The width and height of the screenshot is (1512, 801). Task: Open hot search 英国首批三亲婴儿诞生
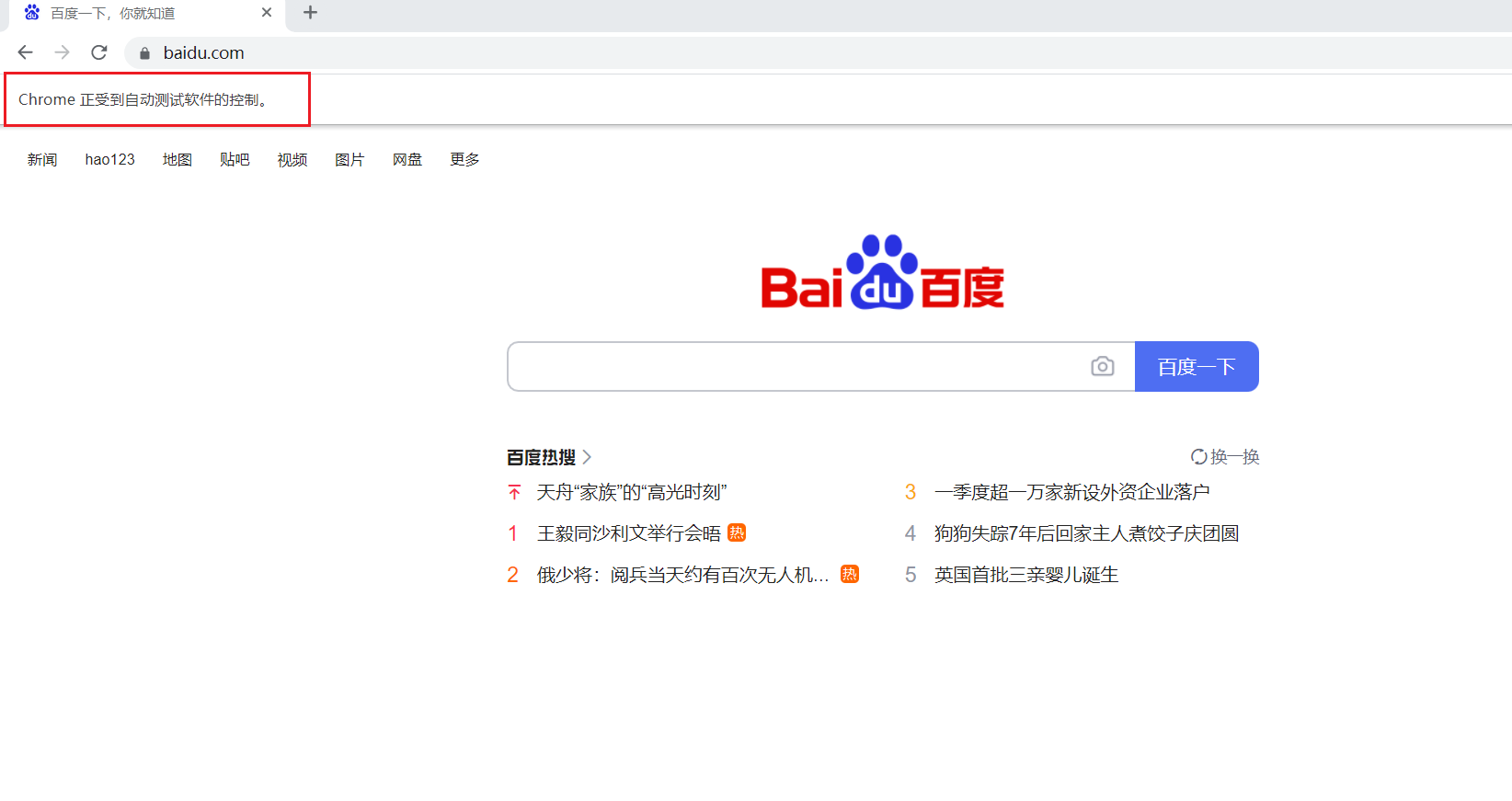pyautogui.click(x=1026, y=575)
